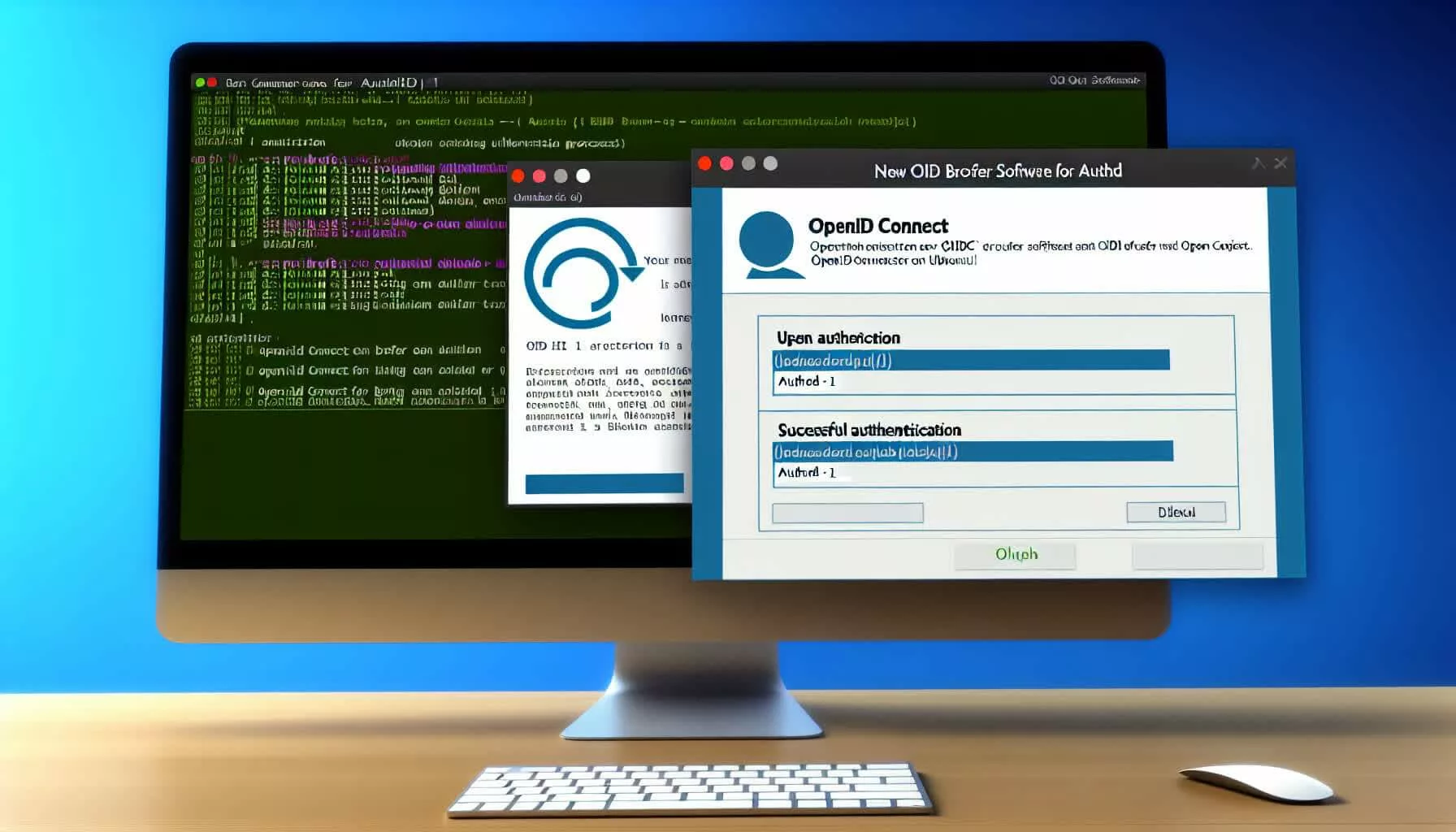1456x832 pixels.
Task: Click the second gray dot in the Authd dialog title bar
Action: [x=770, y=163]
